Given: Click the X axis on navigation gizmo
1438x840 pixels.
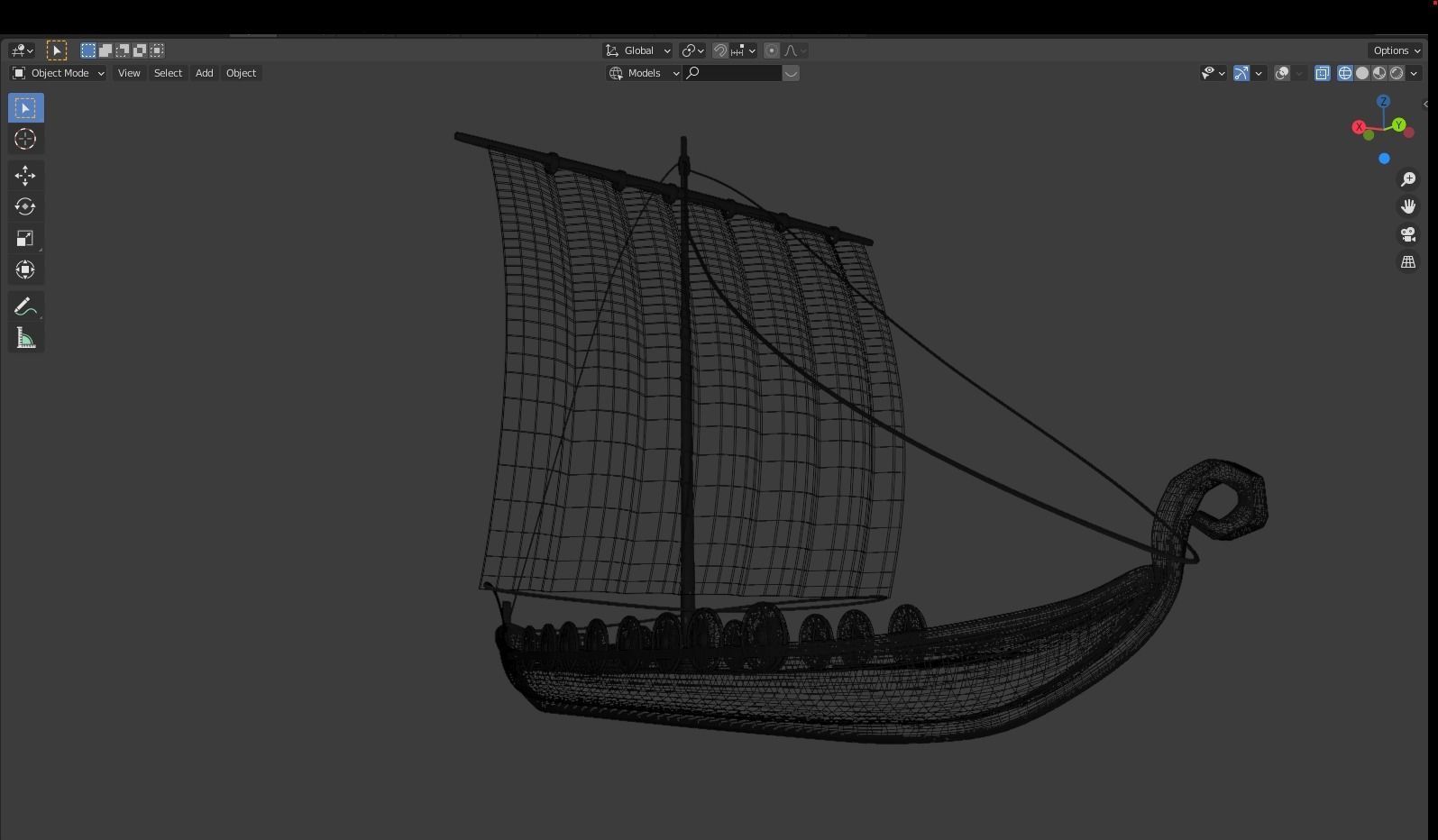Looking at the screenshot, I should pyautogui.click(x=1359, y=127).
